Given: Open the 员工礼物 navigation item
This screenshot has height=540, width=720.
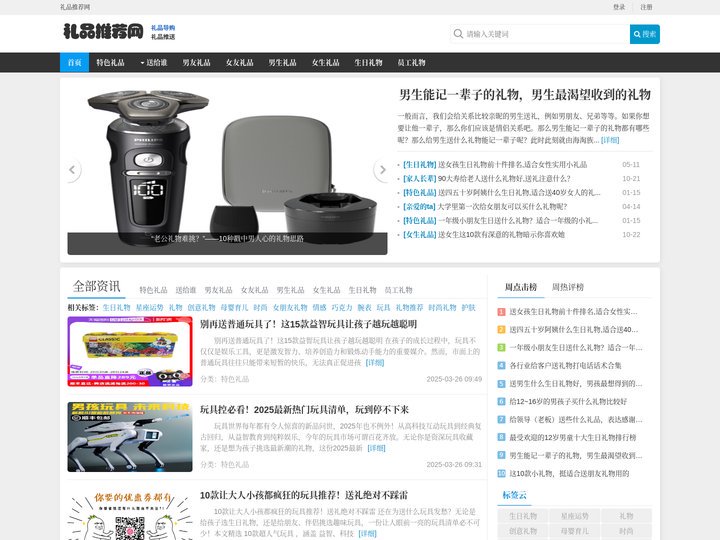Looking at the screenshot, I should (411, 62).
